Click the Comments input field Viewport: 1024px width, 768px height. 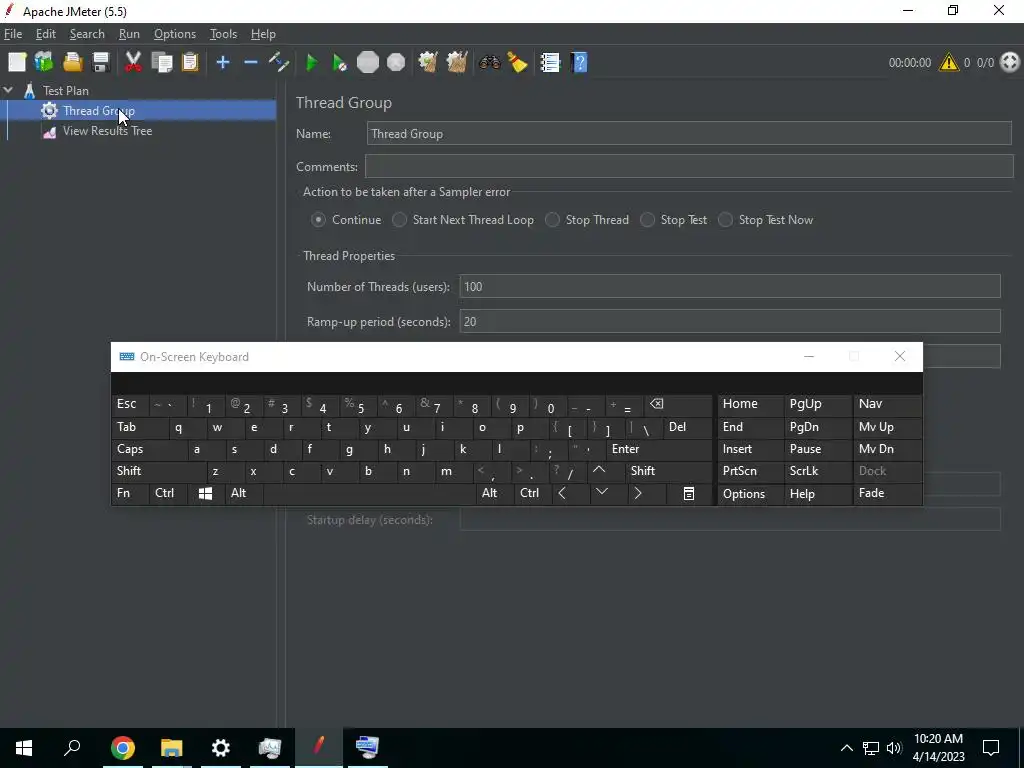(x=688, y=167)
